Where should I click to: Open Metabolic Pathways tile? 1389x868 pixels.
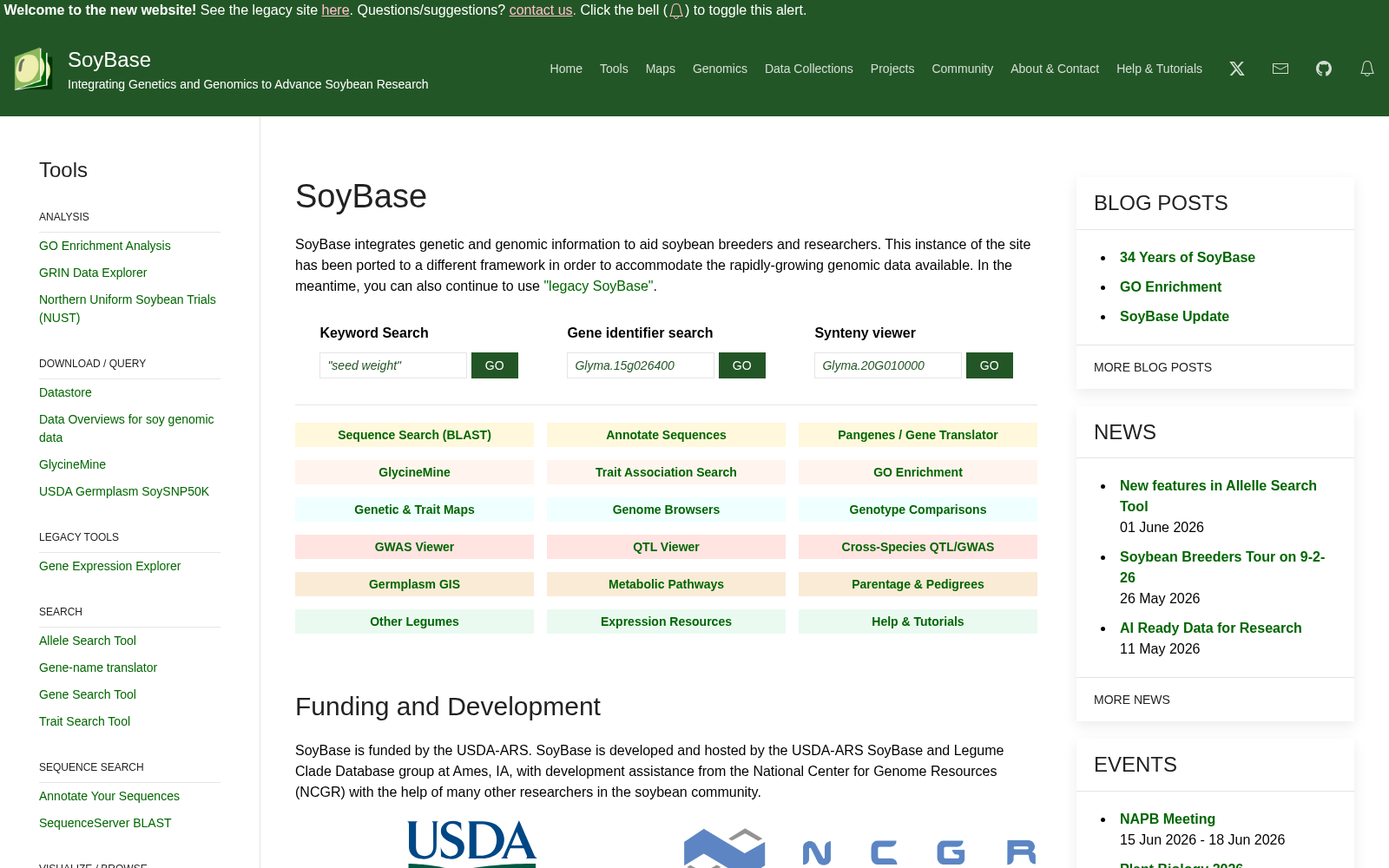coord(666,584)
